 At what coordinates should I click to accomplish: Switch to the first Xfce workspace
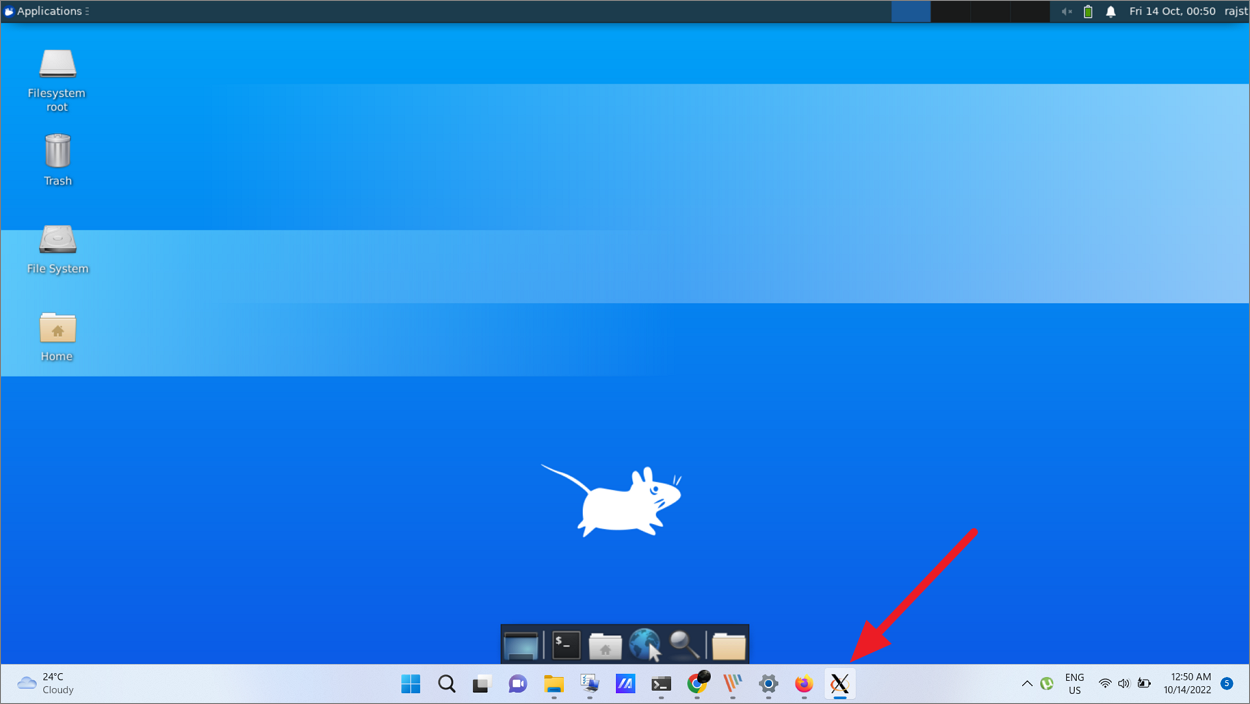pyautogui.click(x=911, y=11)
